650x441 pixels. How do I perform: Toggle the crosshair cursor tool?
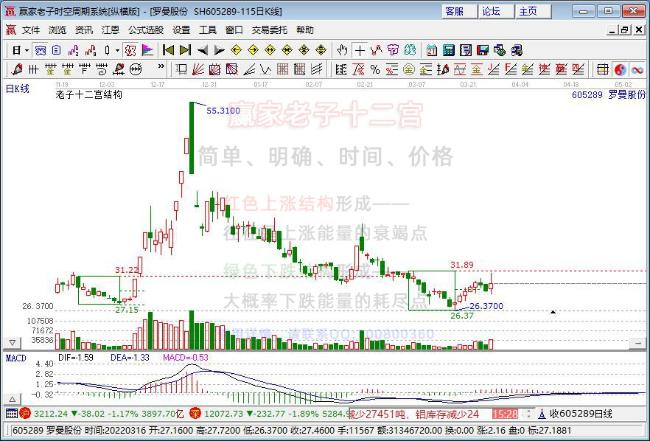point(359,50)
